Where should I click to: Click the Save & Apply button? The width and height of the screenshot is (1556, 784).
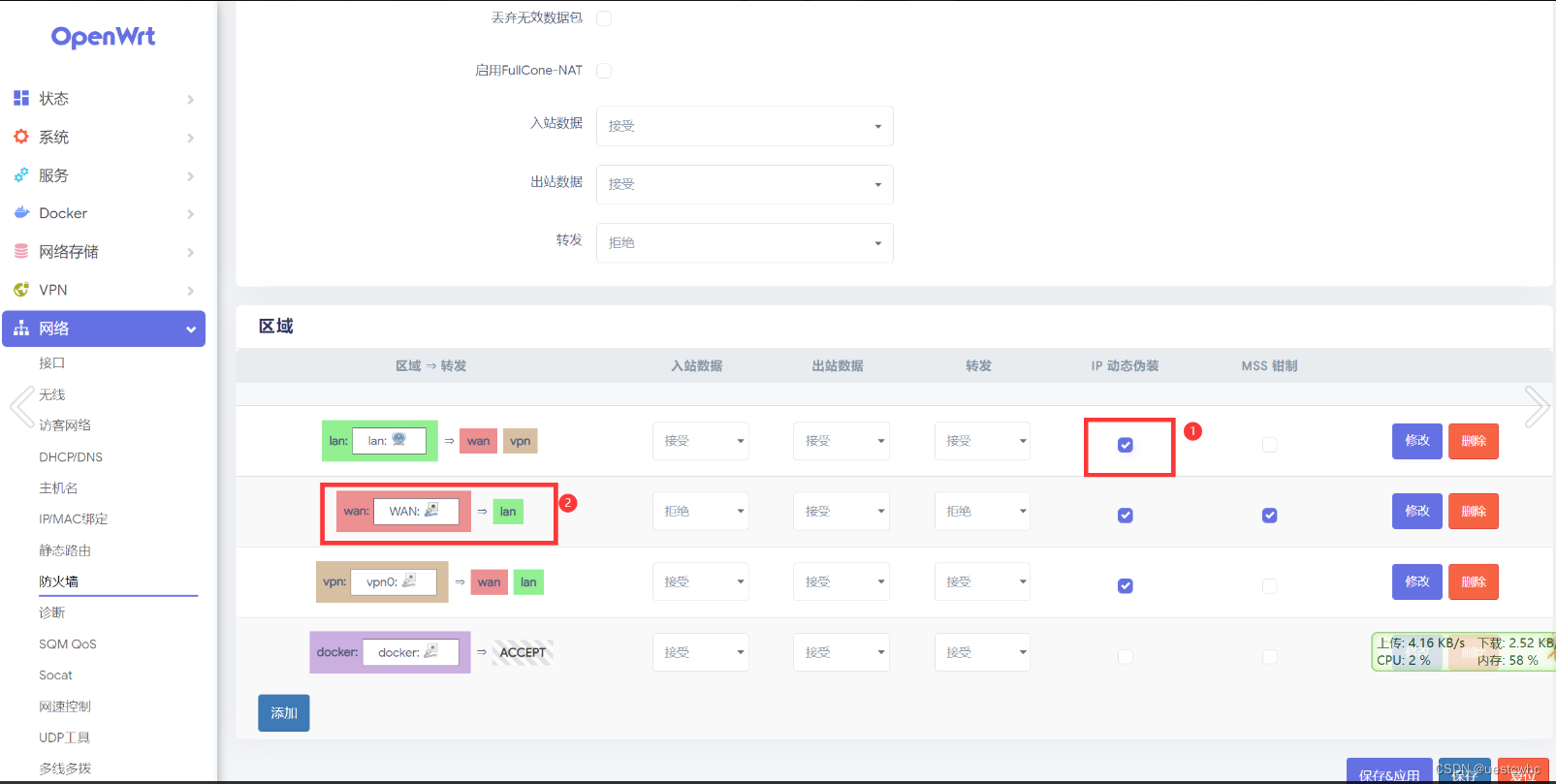(x=1389, y=773)
